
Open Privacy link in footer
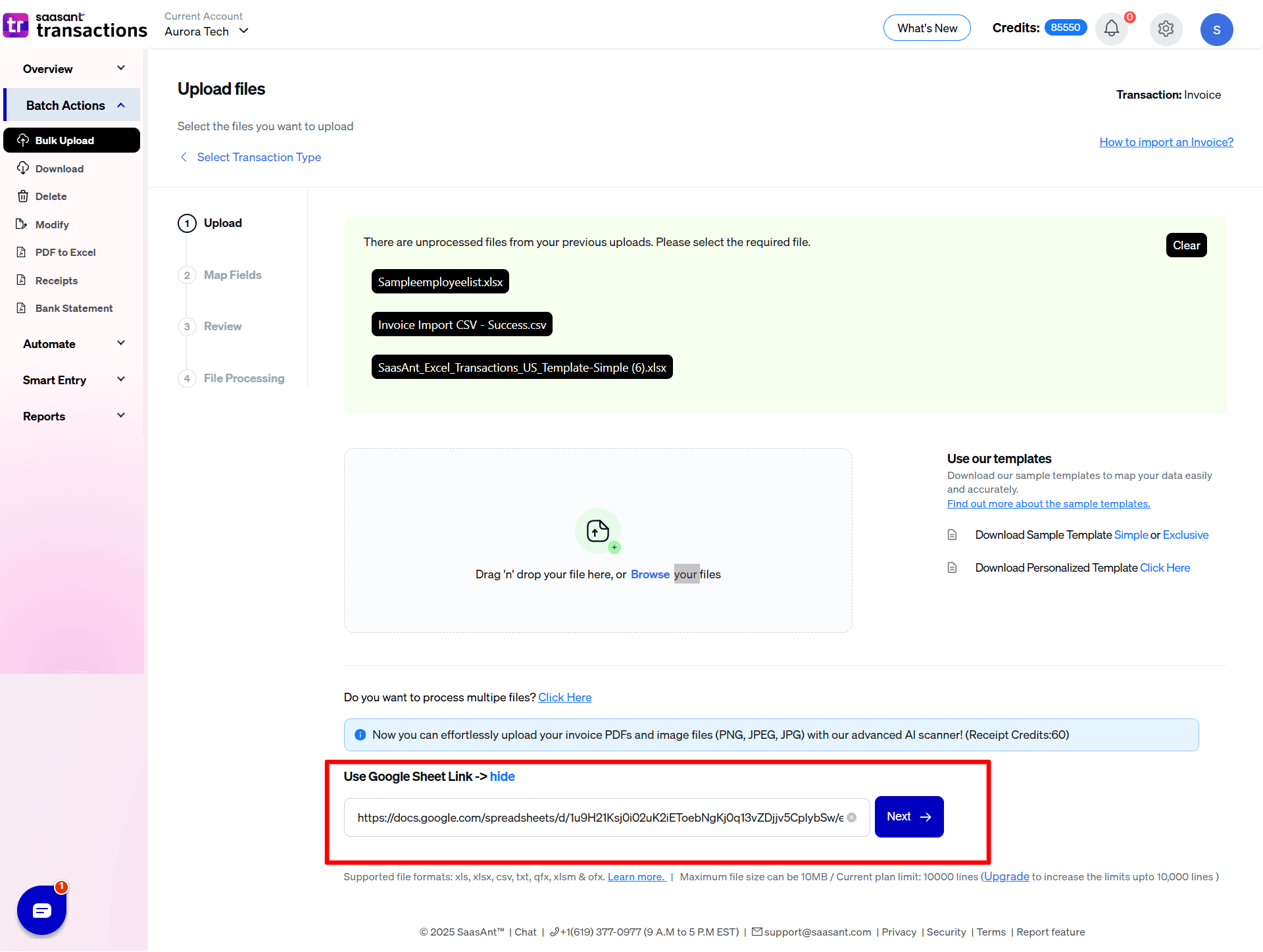coord(899,932)
